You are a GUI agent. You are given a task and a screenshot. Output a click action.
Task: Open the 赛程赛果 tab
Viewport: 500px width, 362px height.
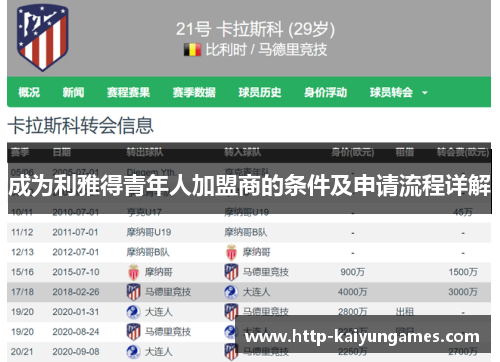tap(128, 92)
